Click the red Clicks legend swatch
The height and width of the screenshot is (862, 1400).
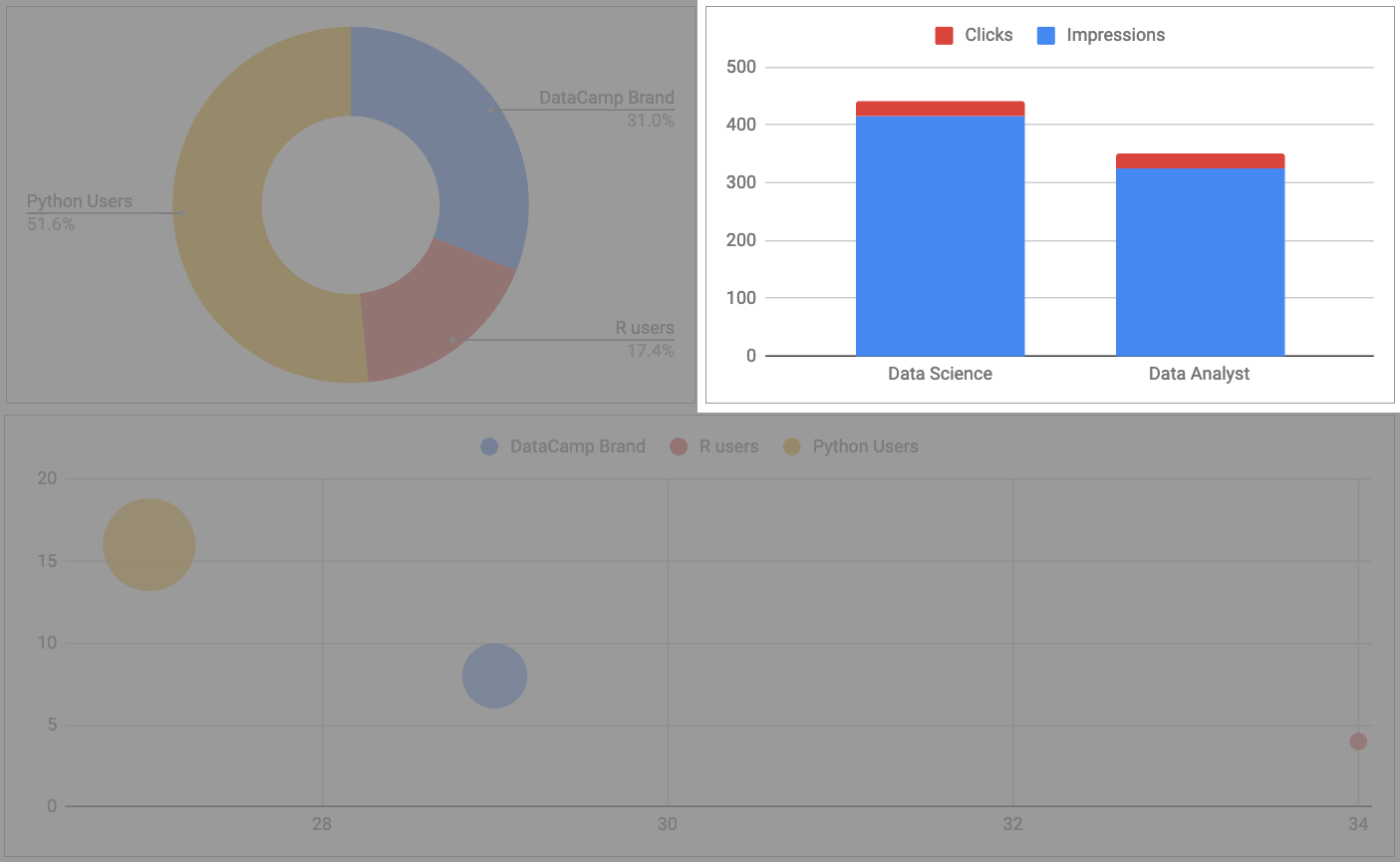click(944, 36)
